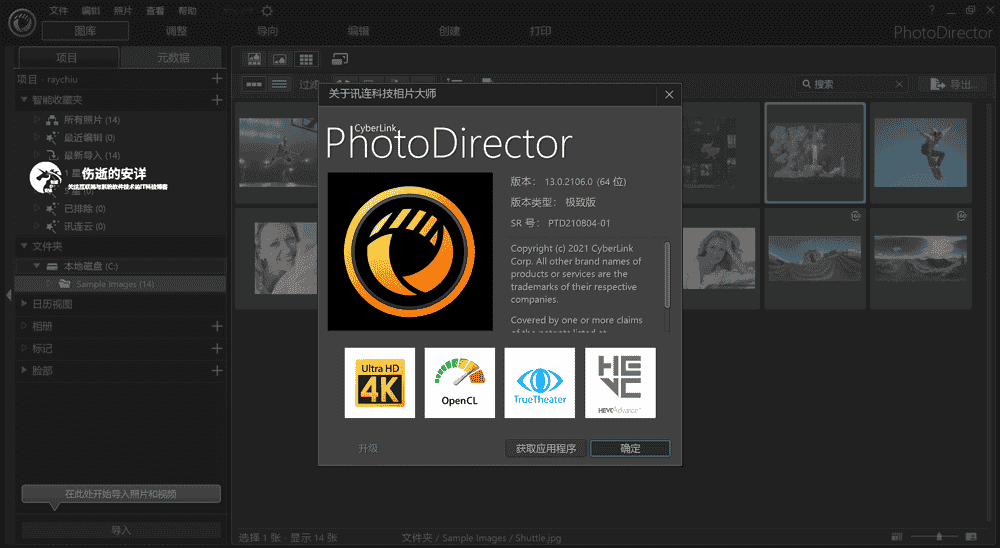1000x548 pixels.
Task: Add a new album with 相册 plus icon
Action: pyautogui.click(x=217, y=326)
